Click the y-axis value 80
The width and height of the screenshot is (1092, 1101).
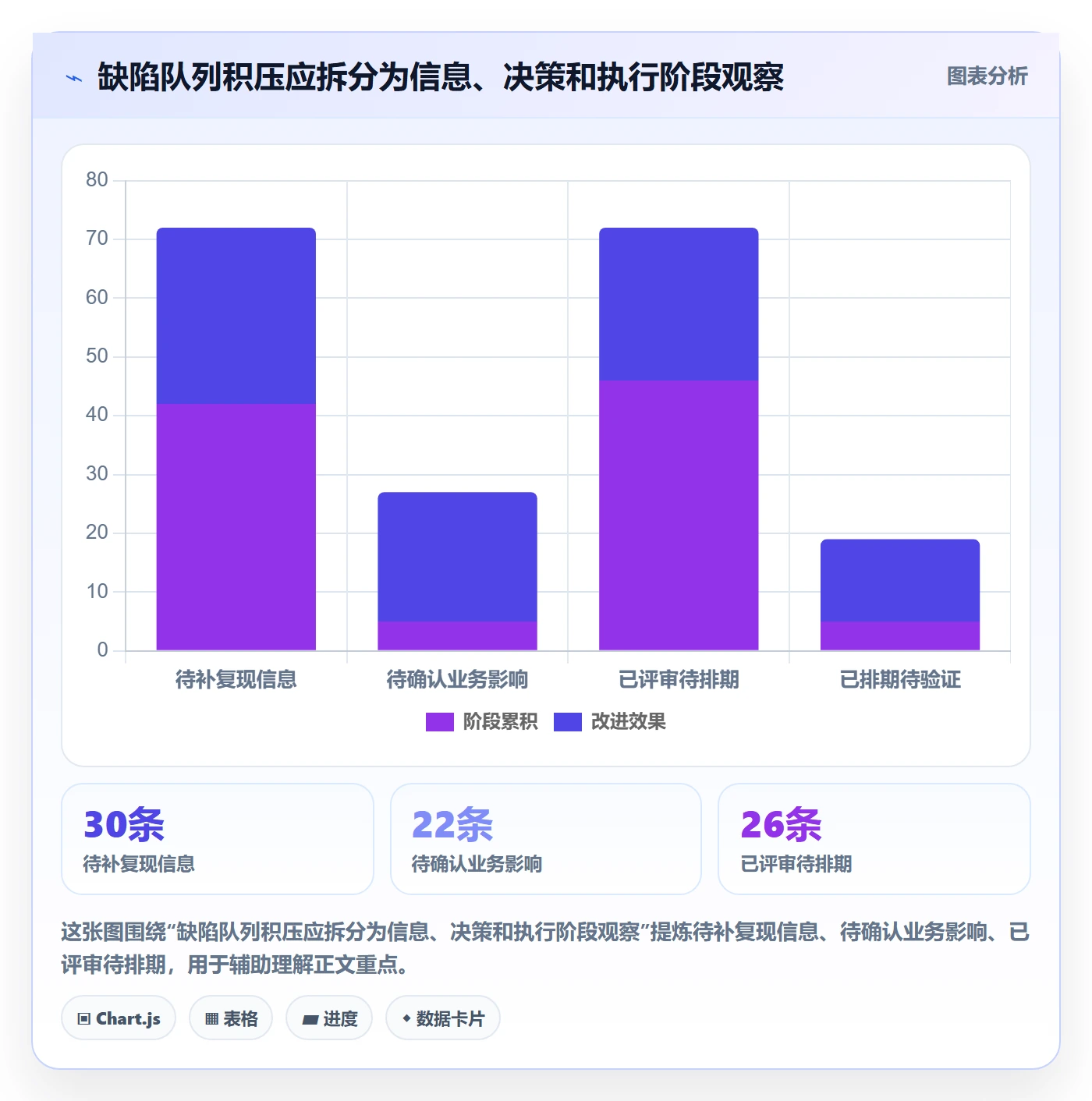click(97, 180)
